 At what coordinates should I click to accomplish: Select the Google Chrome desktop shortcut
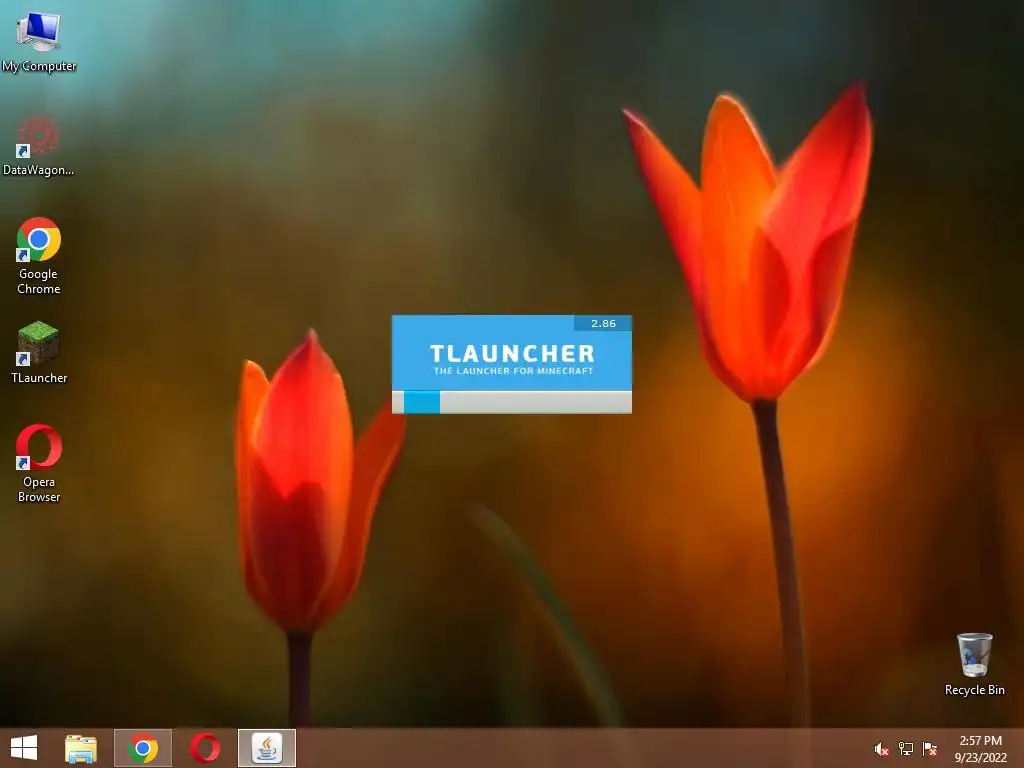(x=39, y=255)
